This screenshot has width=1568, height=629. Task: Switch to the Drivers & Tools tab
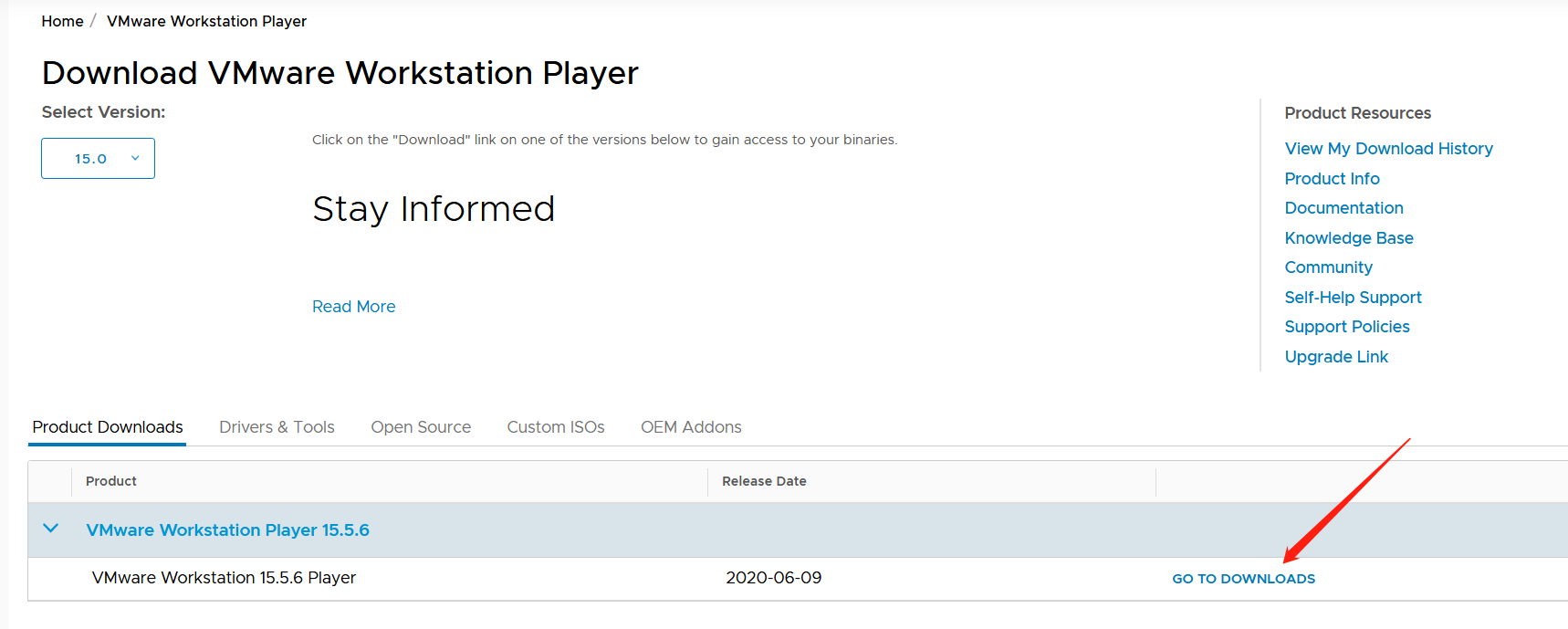[277, 427]
